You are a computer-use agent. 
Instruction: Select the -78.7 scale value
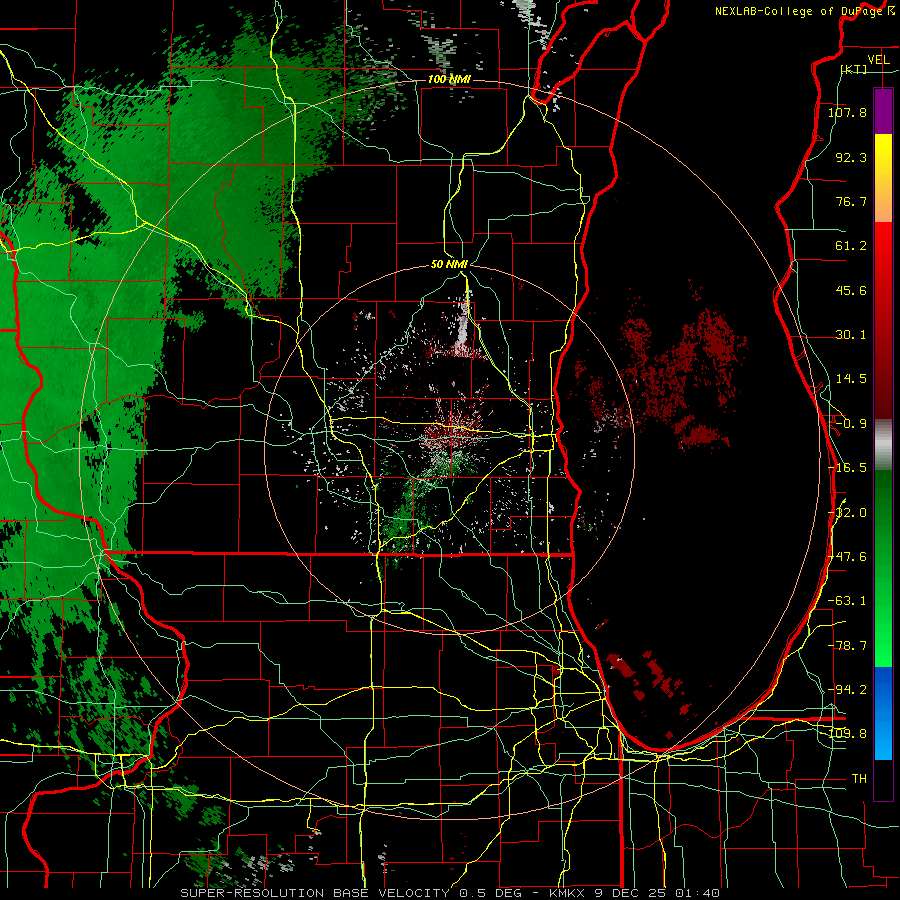tap(848, 646)
